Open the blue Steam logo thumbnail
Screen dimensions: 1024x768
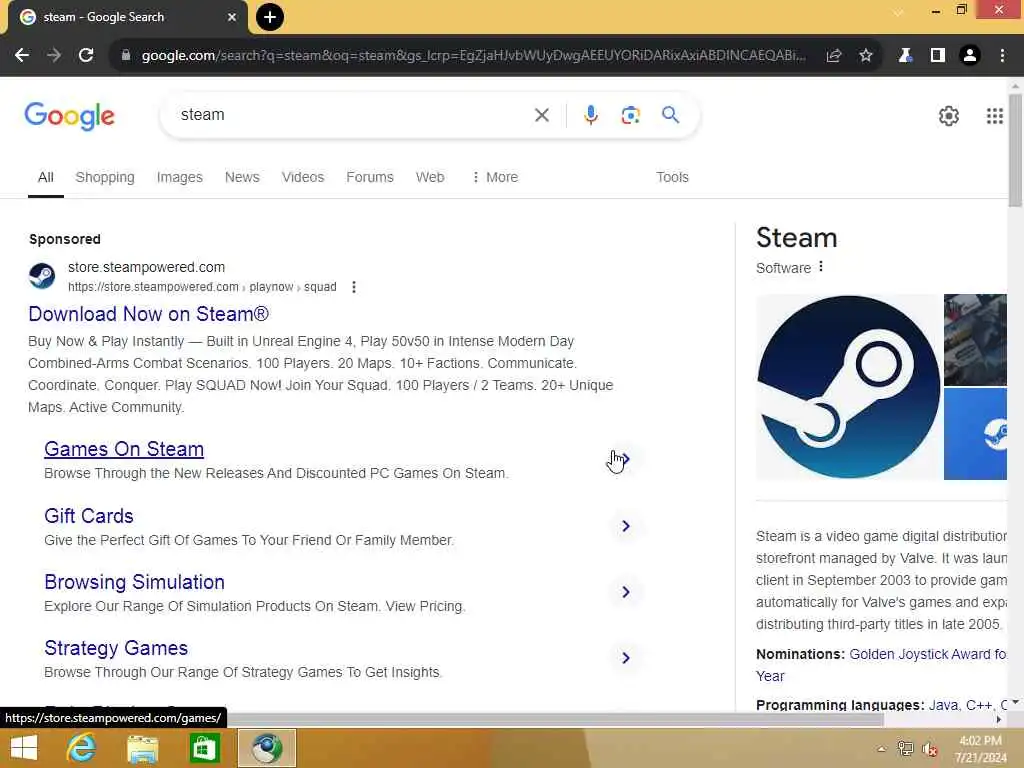(975, 434)
